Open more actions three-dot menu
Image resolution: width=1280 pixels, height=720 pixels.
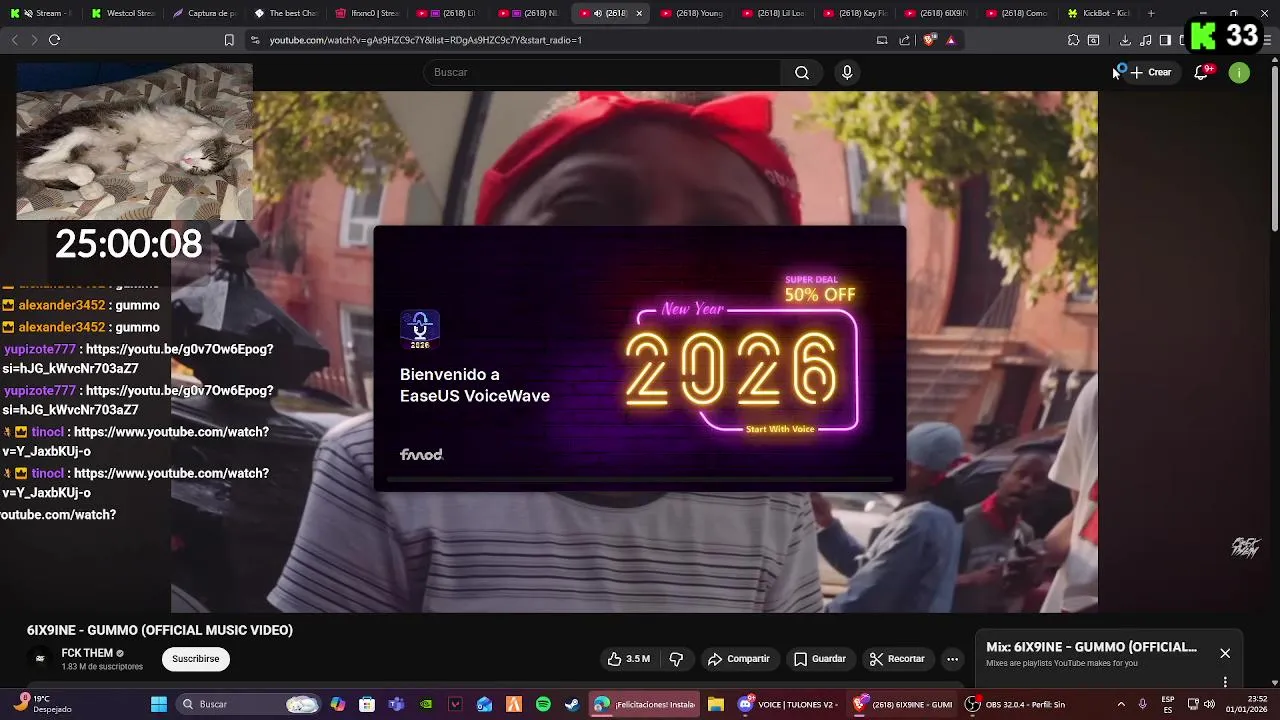(x=952, y=659)
